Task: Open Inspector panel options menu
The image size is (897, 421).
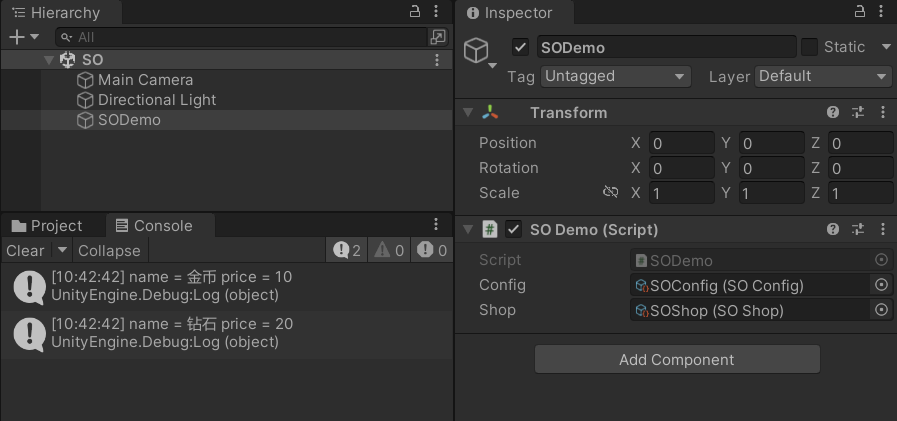Action: [x=881, y=11]
